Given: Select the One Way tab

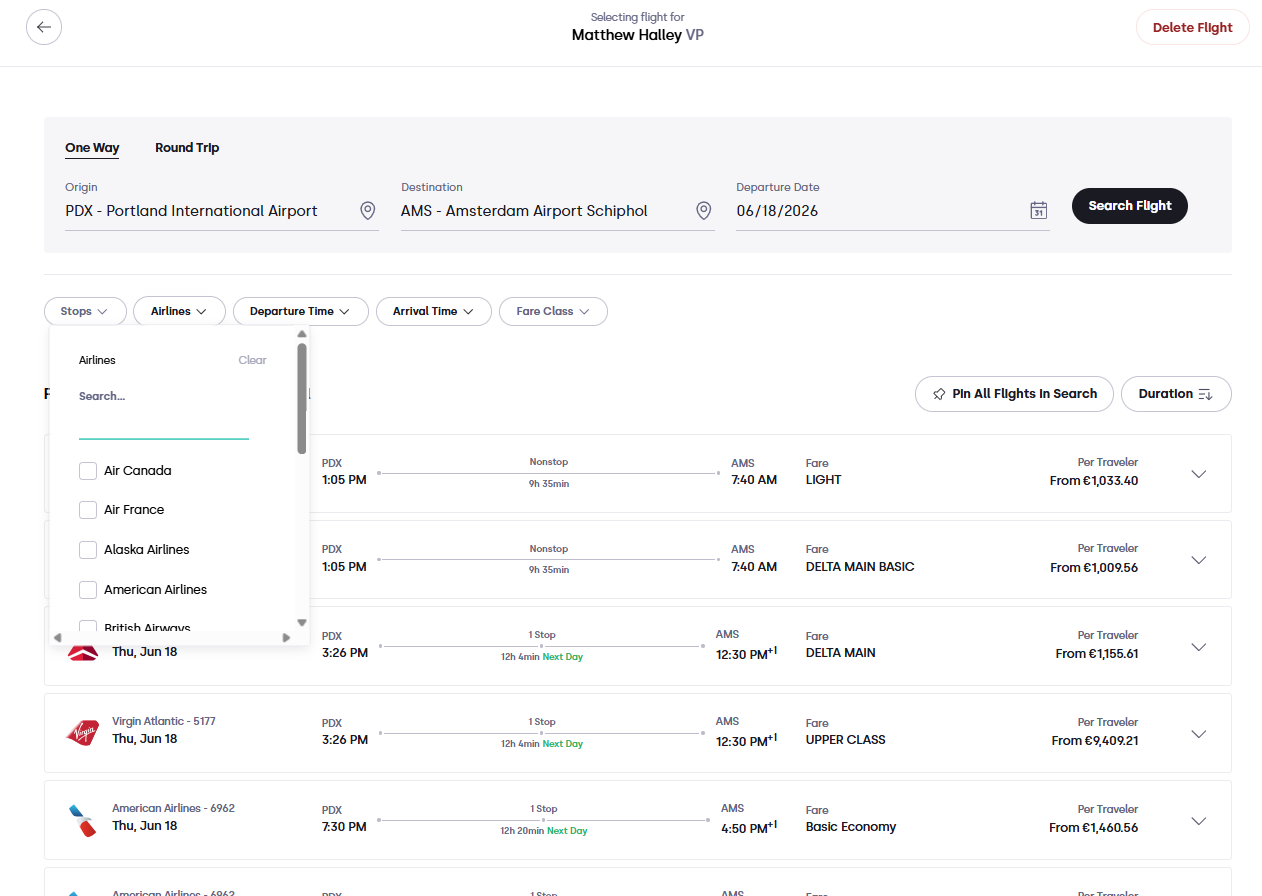Looking at the screenshot, I should tap(92, 148).
